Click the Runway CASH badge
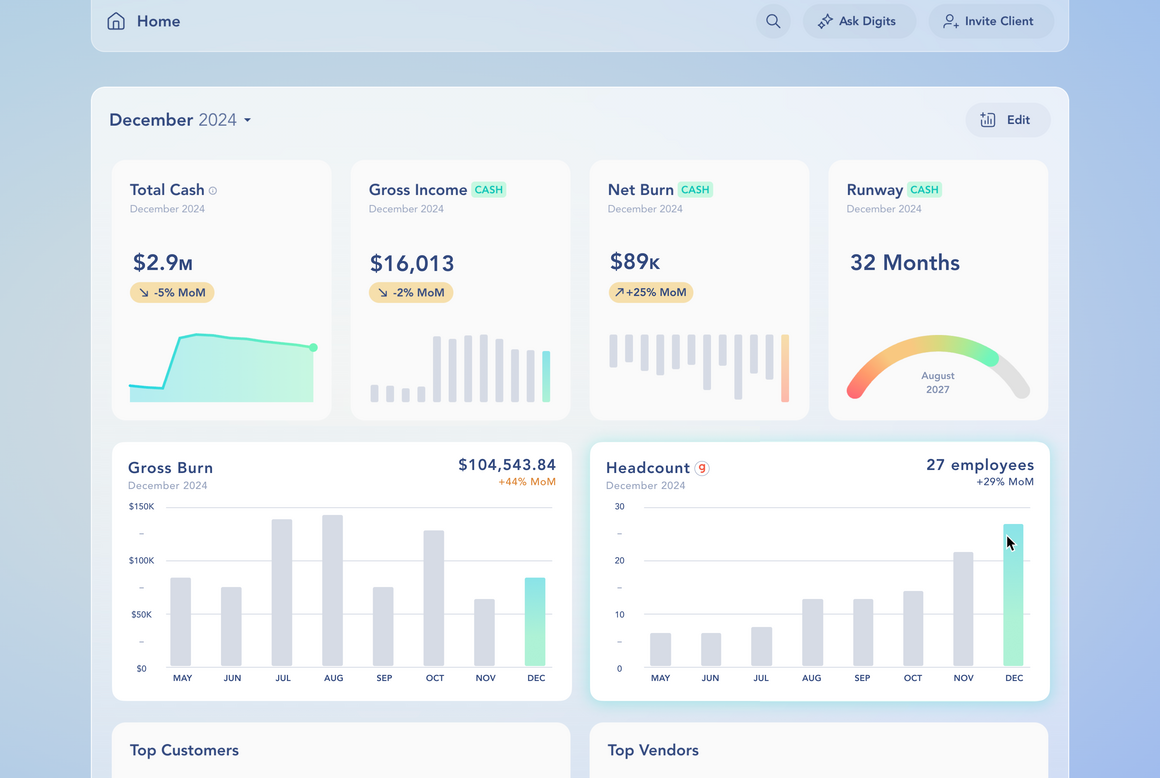The height and width of the screenshot is (778, 1160). point(924,190)
